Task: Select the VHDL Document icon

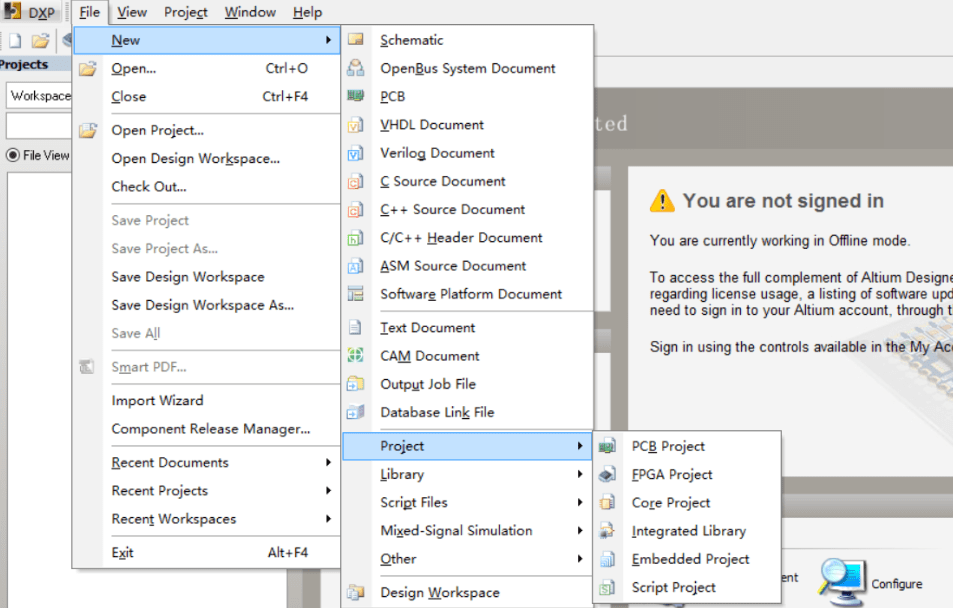Action: click(x=356, y=124)
